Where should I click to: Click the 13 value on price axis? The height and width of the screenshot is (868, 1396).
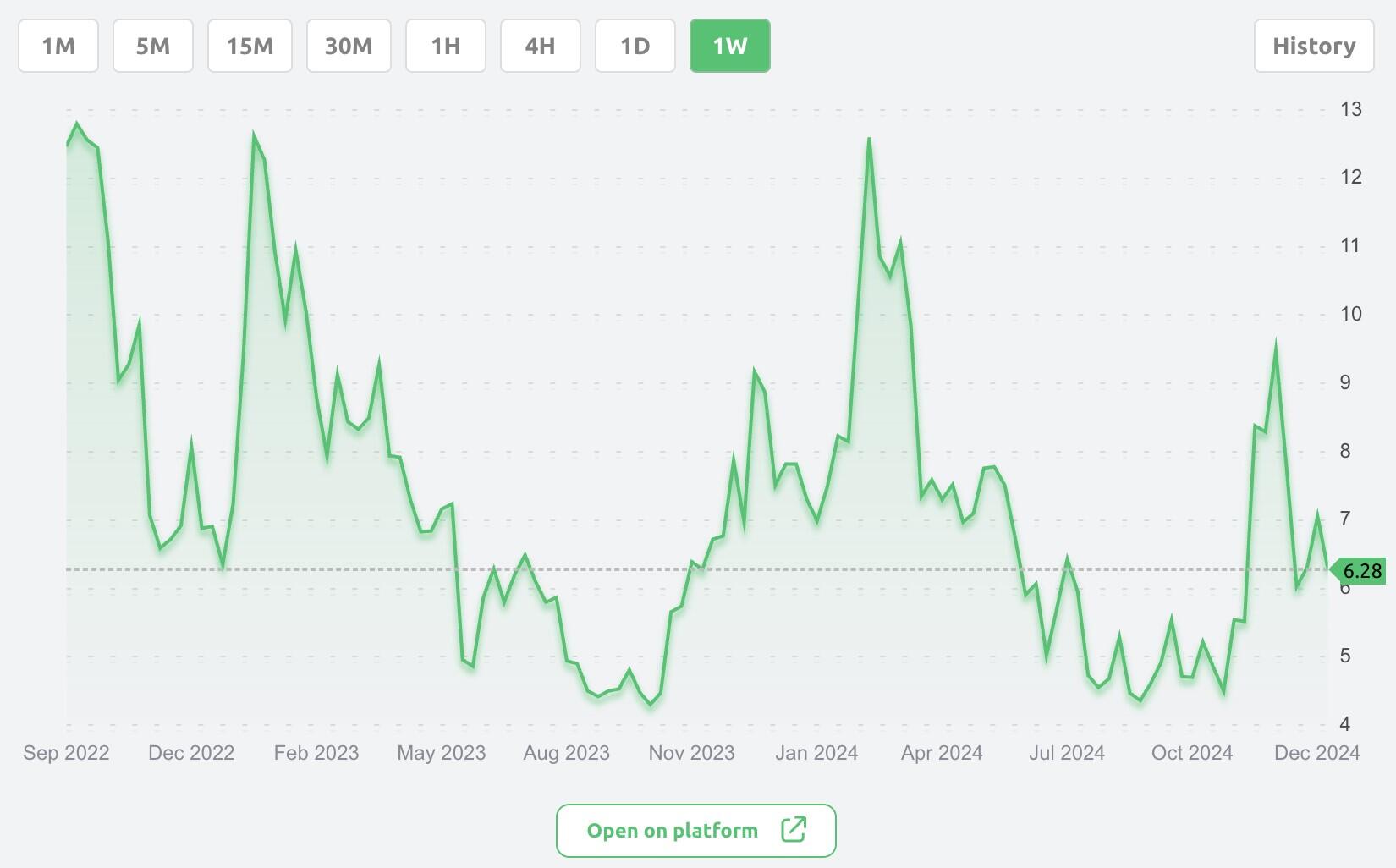[1351, 109]
